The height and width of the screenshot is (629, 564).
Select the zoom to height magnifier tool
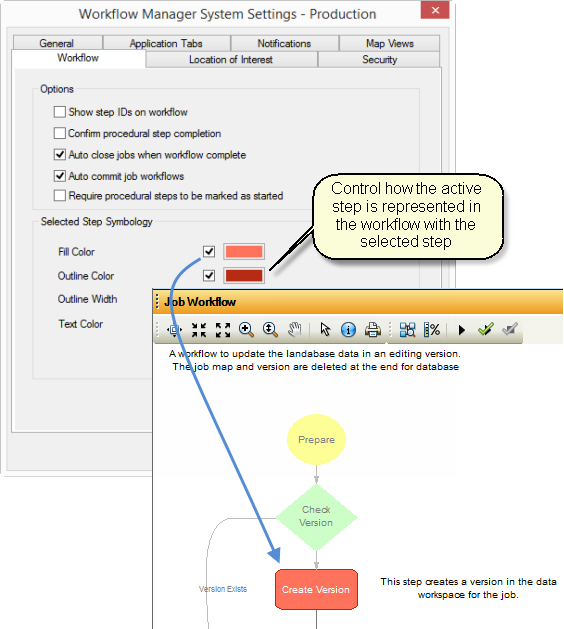tap(270, 330)
